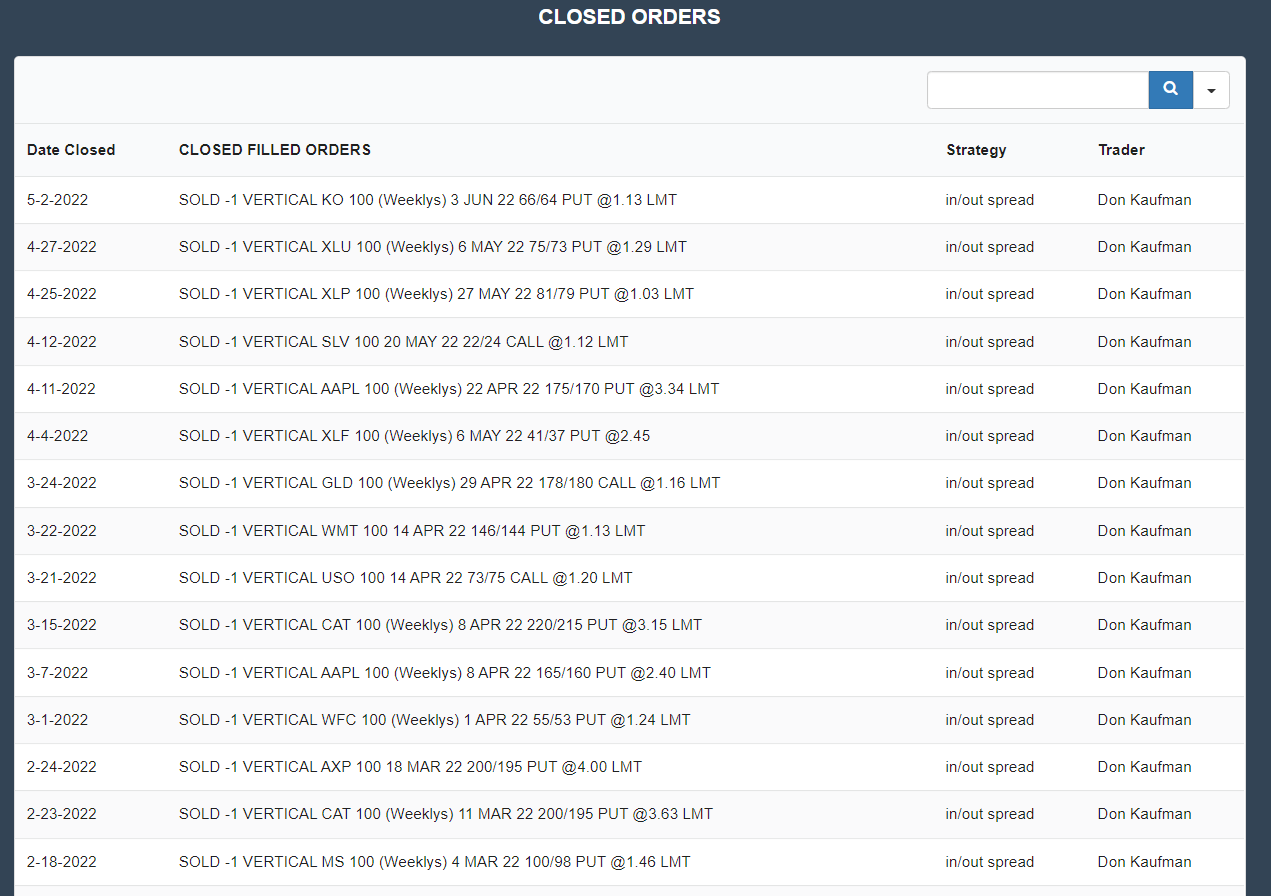Select the GLD 178/180 CALL order
Image resolution: width=1271 pixels, height=896 pixels.
pos(450,483)
